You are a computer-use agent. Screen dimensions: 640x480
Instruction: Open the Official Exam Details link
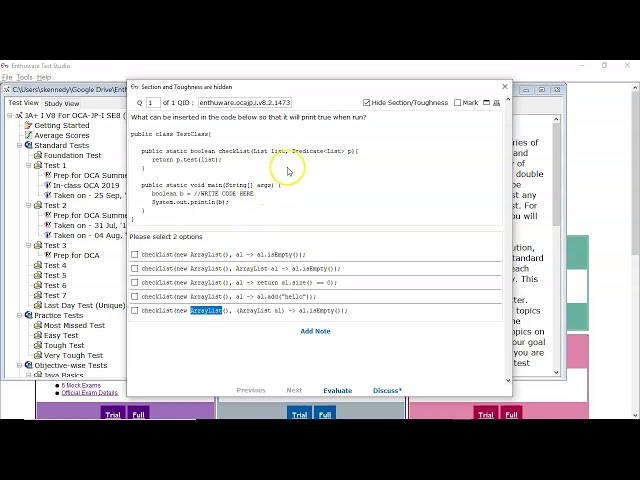pos(89,393)
